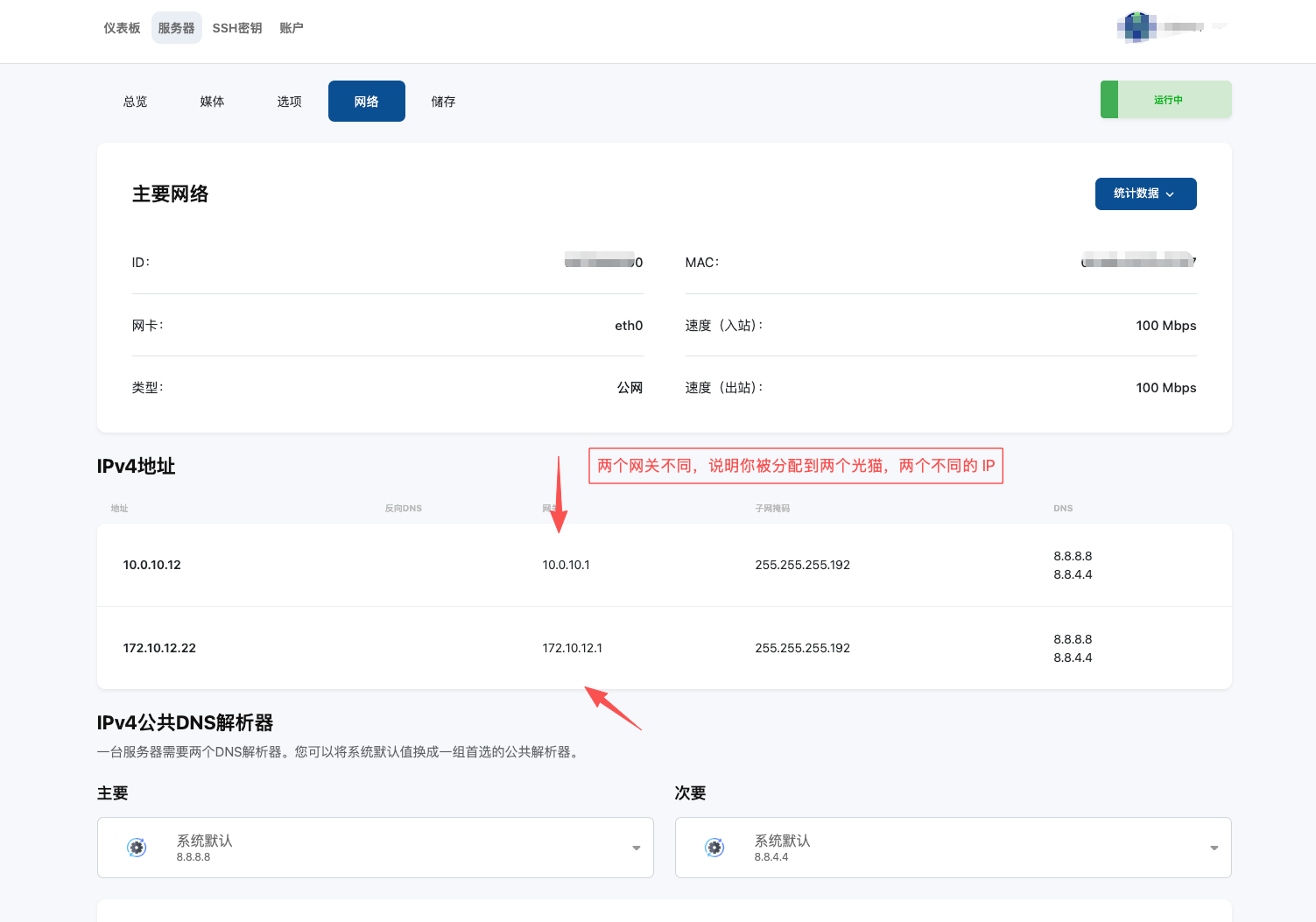Select the 服务器 navigation item

pos(176,28)
